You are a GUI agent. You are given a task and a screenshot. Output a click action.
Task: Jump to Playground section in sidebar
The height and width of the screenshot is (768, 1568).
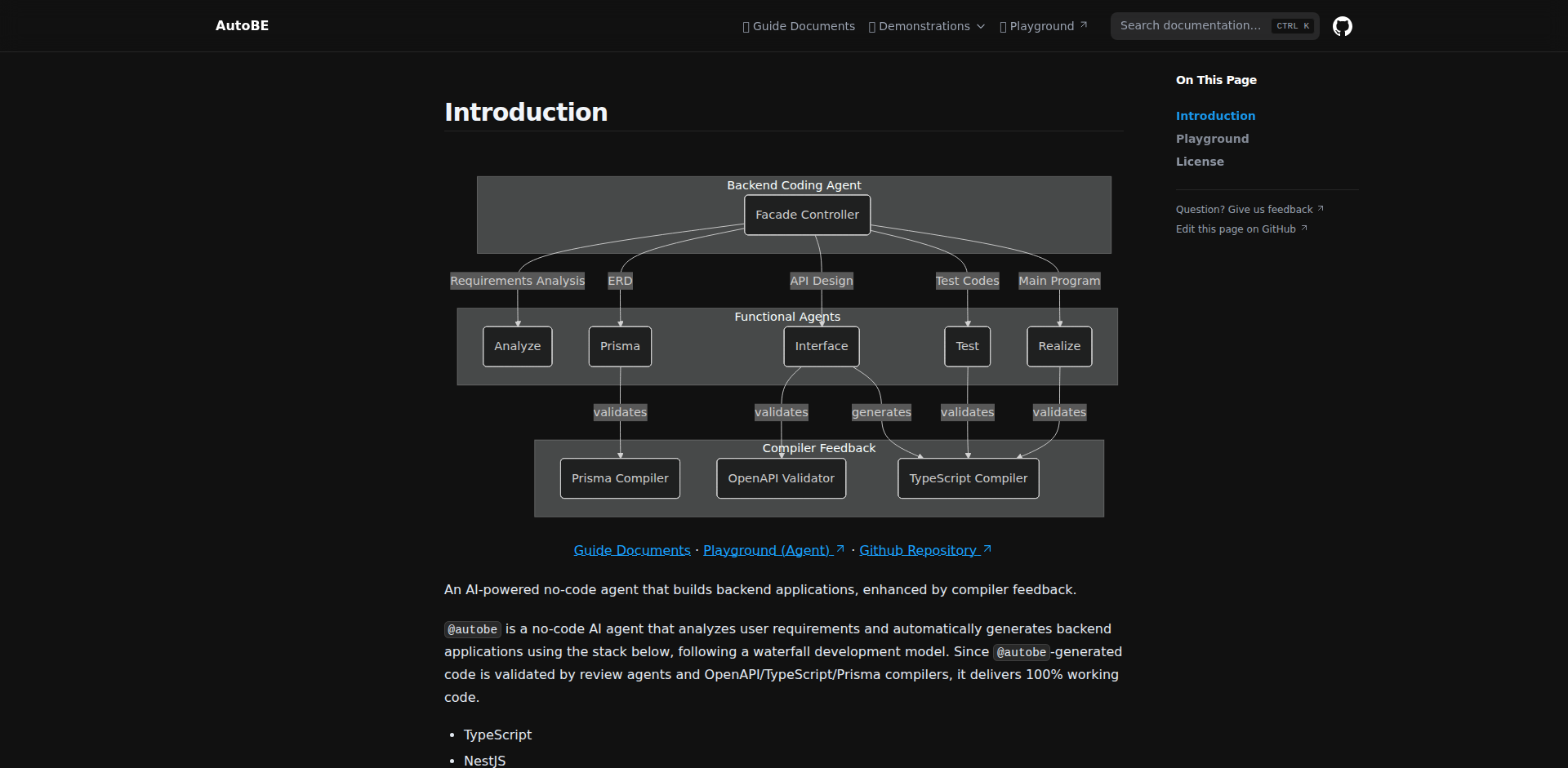pyautogui.click(x=1212, y=139)
